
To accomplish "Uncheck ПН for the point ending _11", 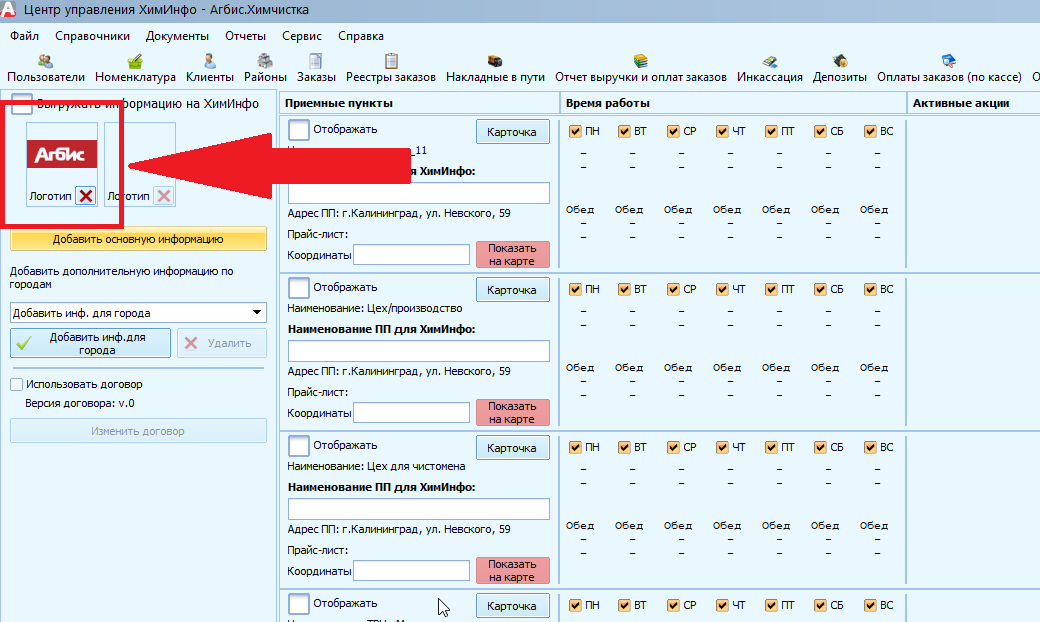I will click(575, 131).
